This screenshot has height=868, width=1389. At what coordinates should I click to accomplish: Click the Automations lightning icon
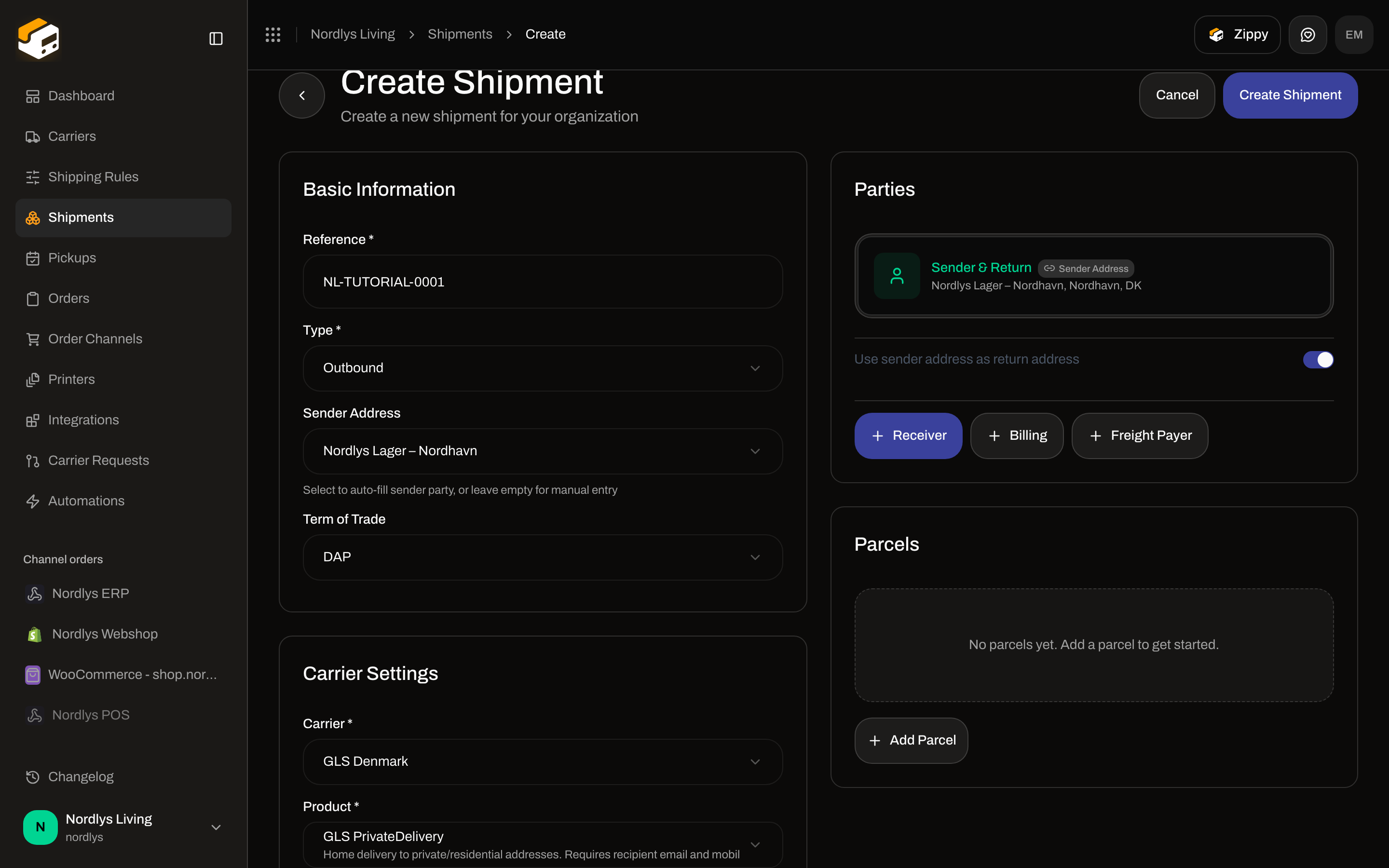click(x=33, y=501)
